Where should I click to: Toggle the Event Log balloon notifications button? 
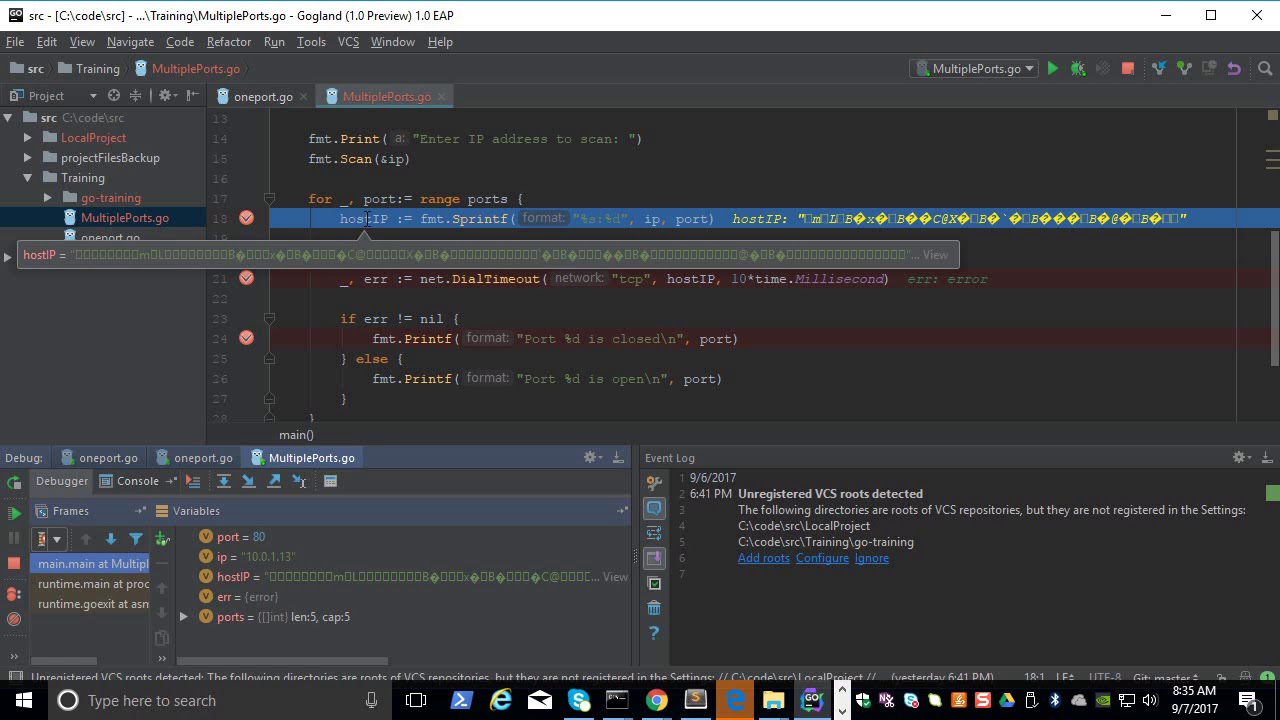click(654, 508)
